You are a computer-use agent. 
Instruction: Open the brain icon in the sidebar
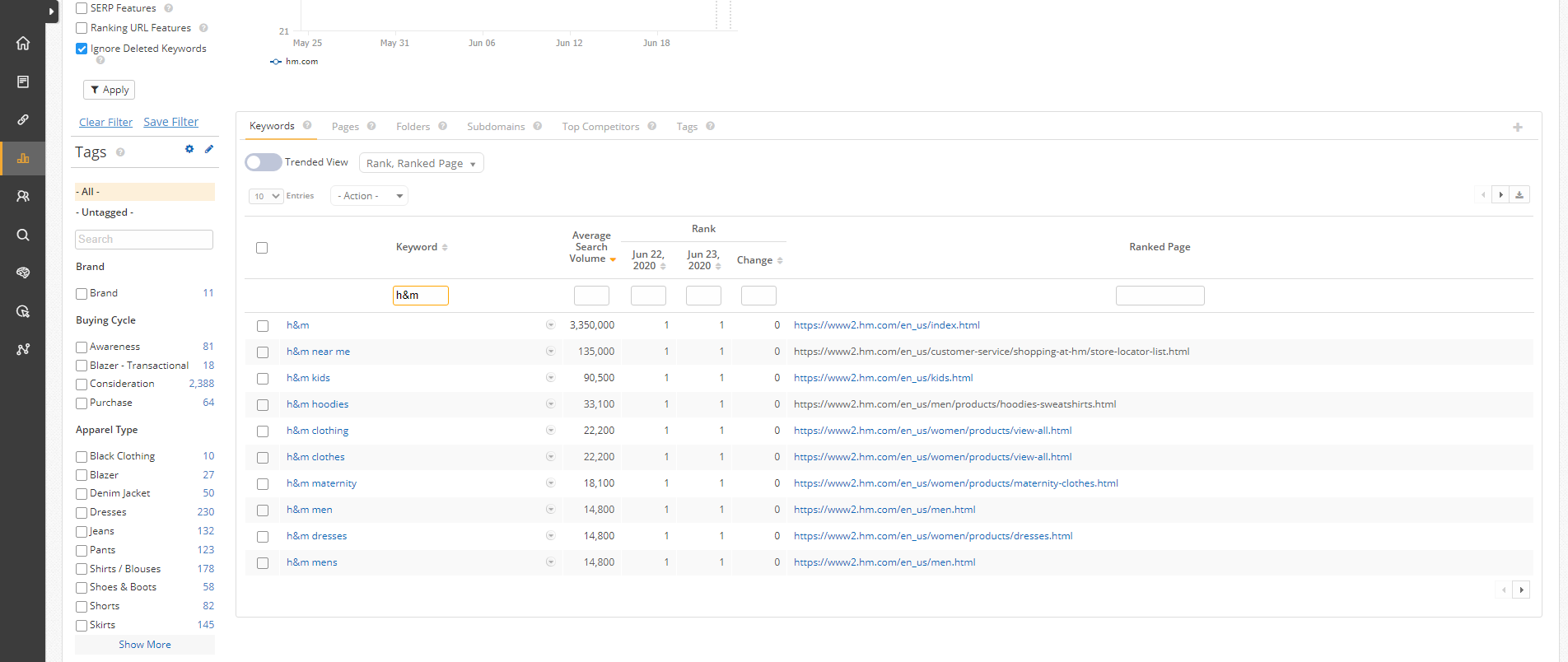point(23,273)
